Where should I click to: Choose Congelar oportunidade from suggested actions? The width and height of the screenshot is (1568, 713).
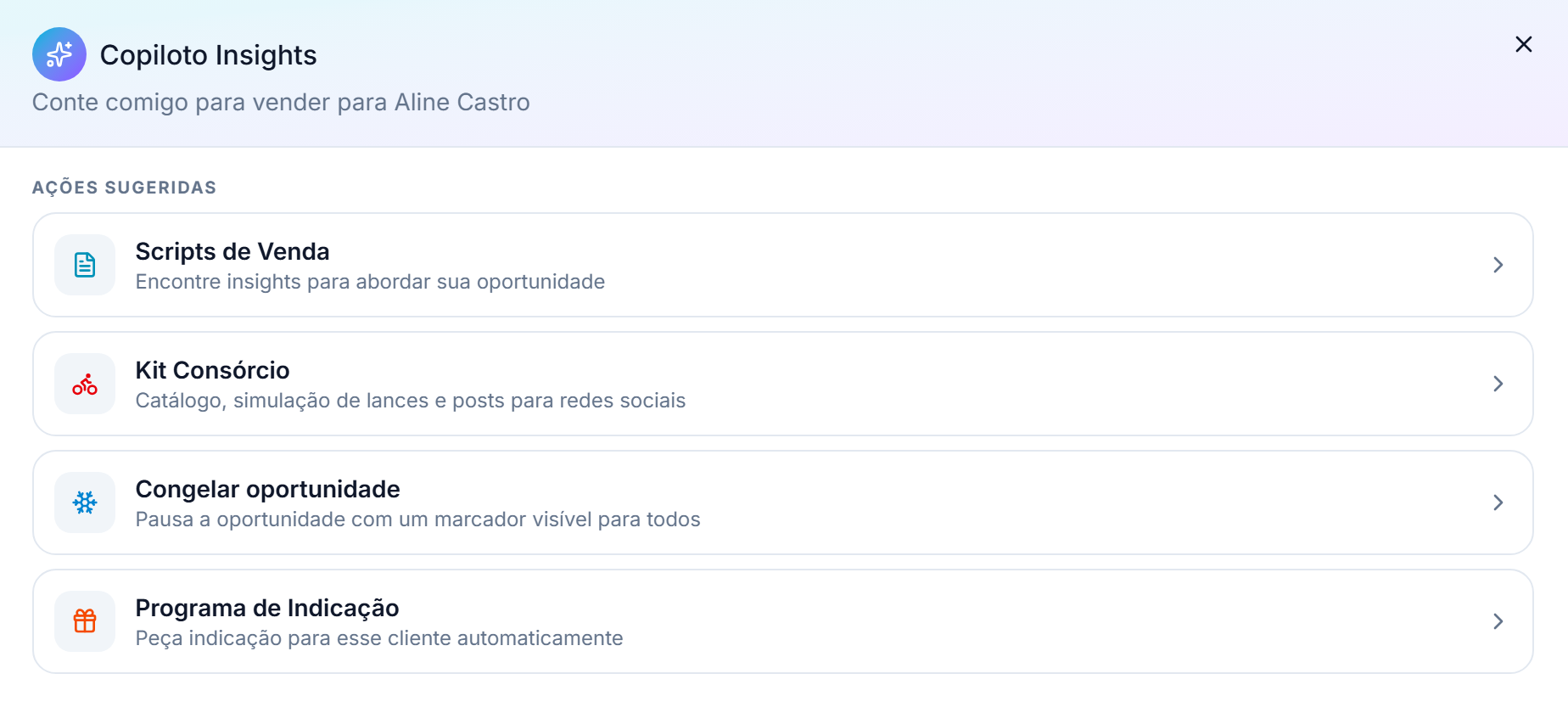pos(782,502)
